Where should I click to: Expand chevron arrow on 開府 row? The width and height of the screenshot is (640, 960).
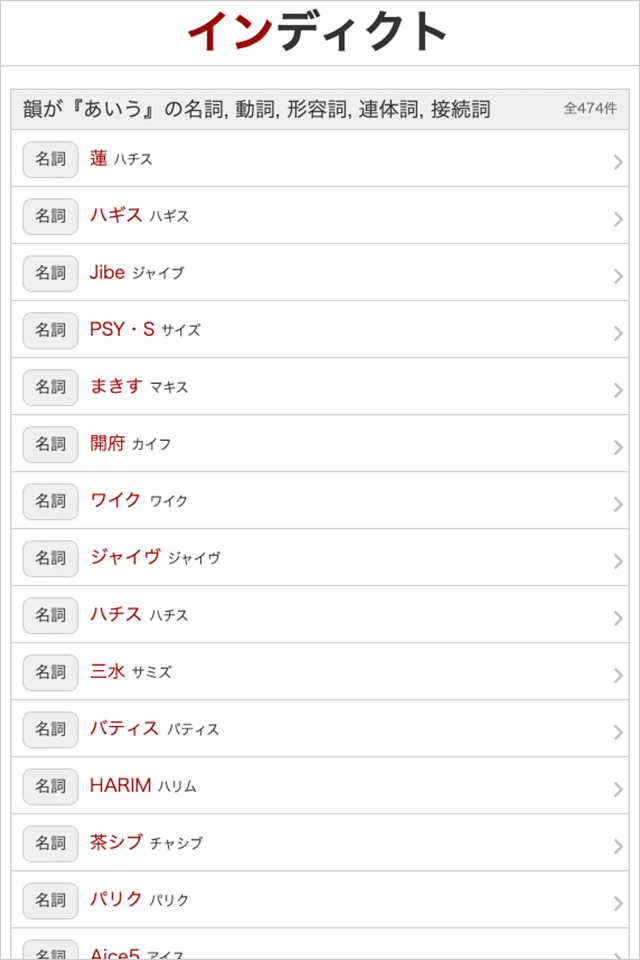tap(618, 447)
